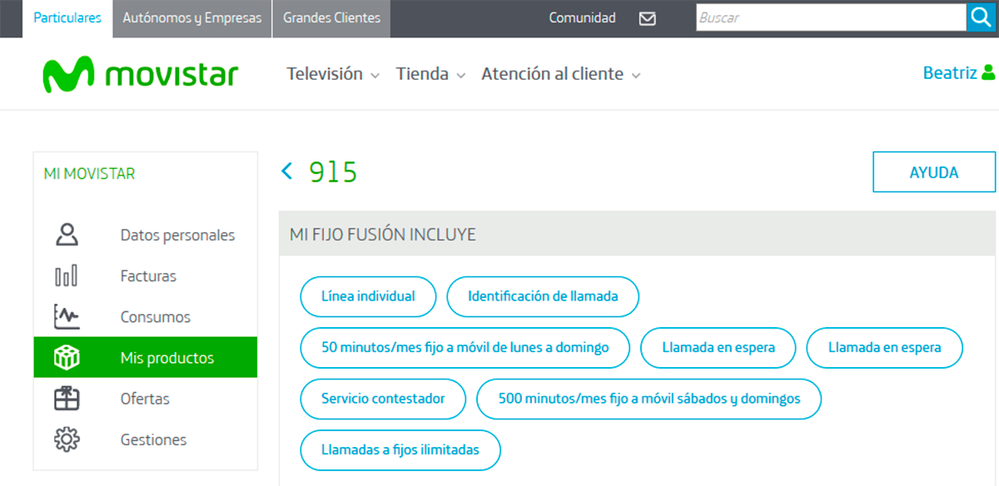Click the Facturas bar chart icon

click(x=66, y=276)
